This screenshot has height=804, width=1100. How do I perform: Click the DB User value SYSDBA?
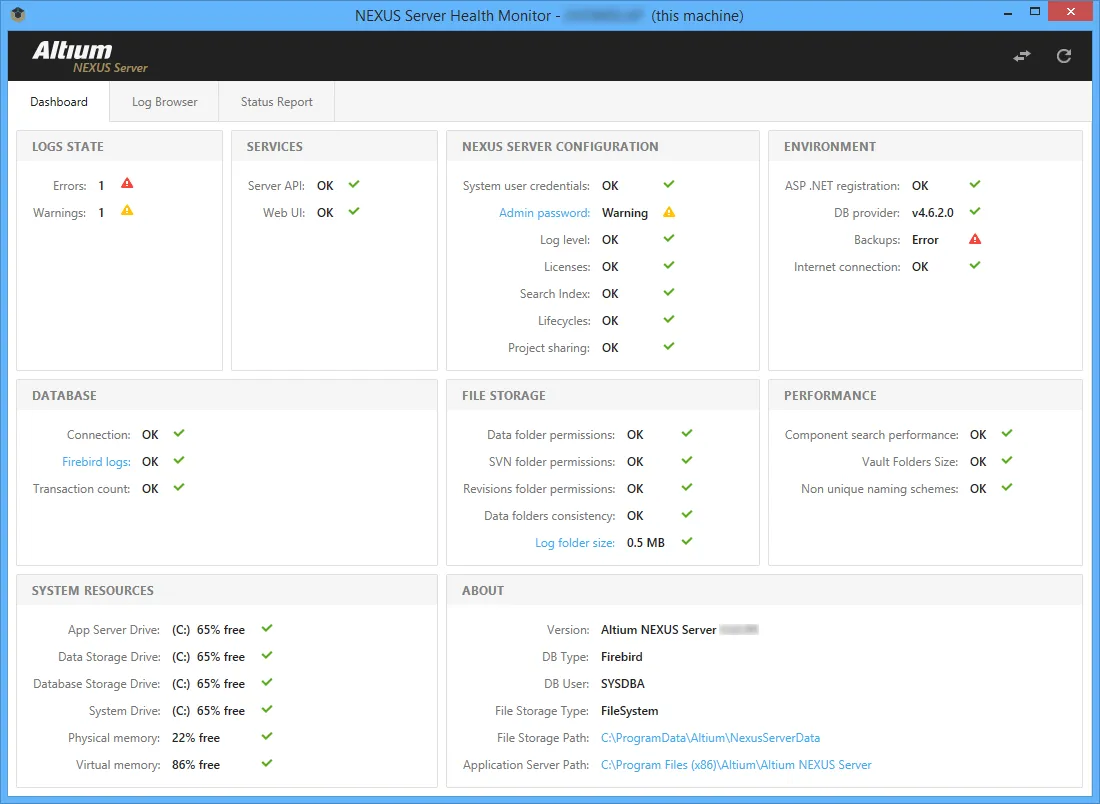(622, 684)
